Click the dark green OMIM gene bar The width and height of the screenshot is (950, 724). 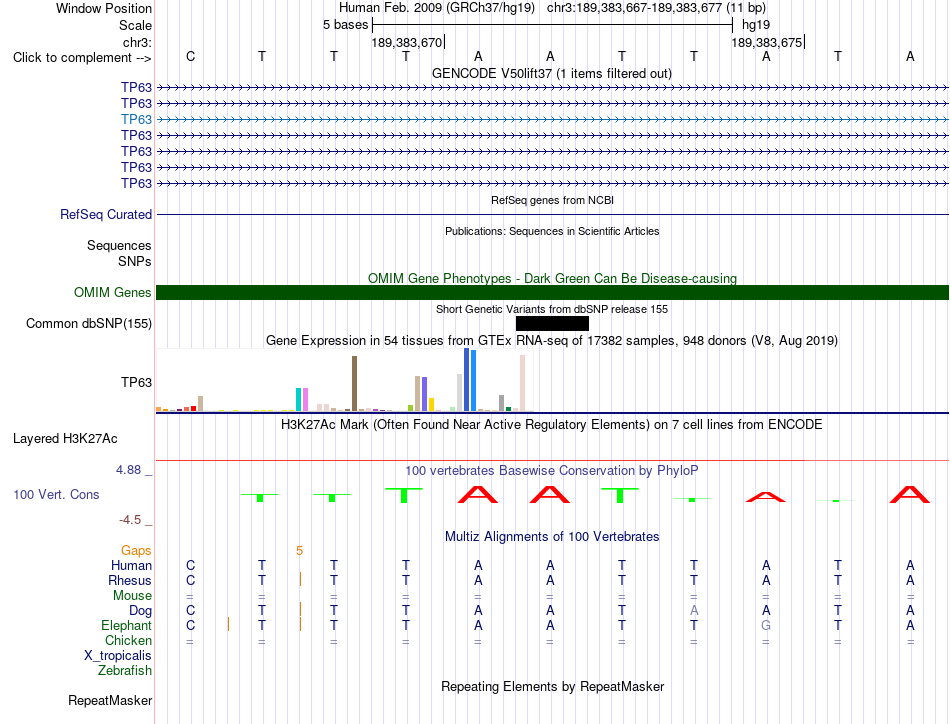[x=552, y=293]
